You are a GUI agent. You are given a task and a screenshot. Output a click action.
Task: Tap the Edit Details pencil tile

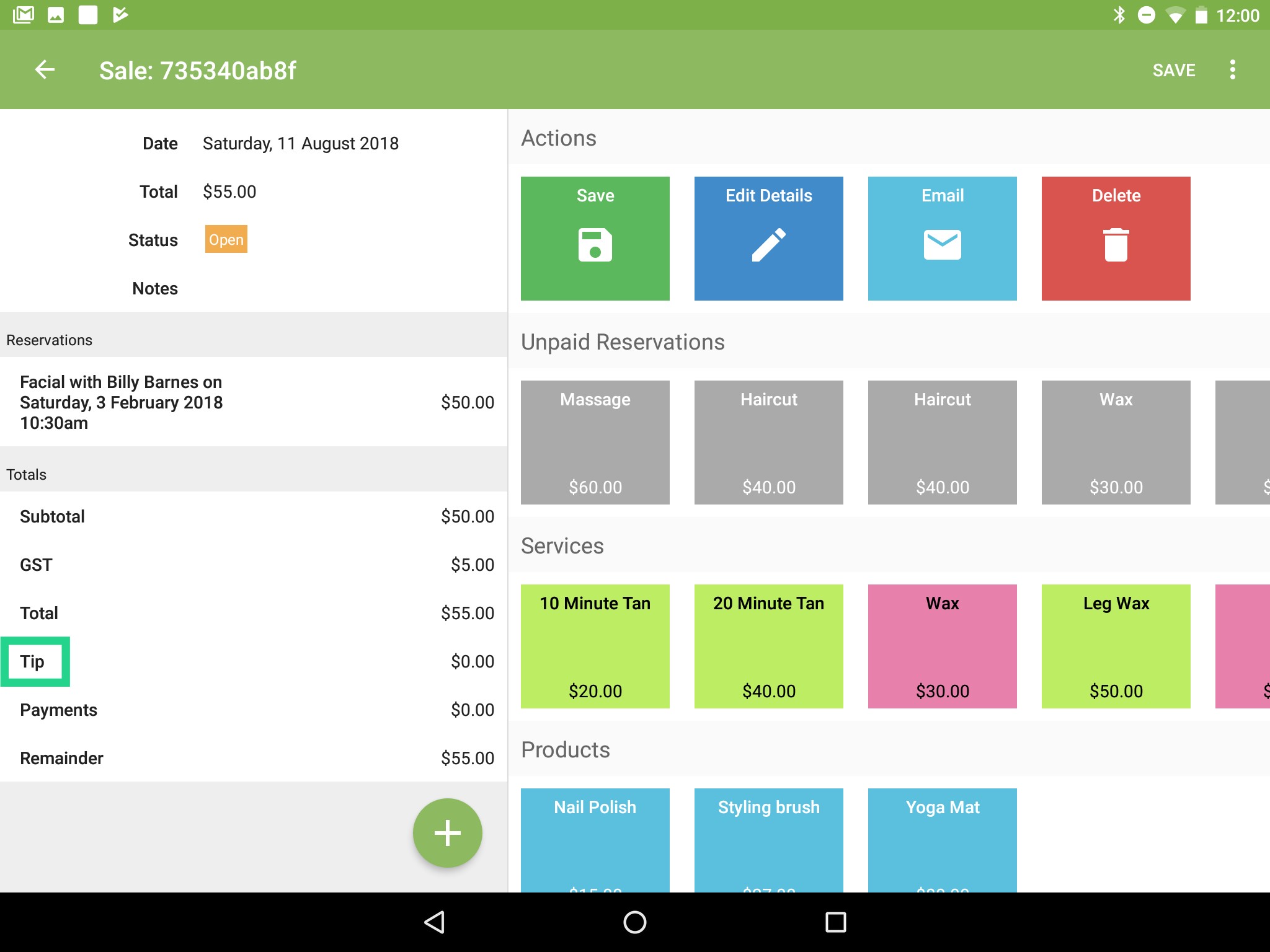pyautogui.click(x=768, y=239)
